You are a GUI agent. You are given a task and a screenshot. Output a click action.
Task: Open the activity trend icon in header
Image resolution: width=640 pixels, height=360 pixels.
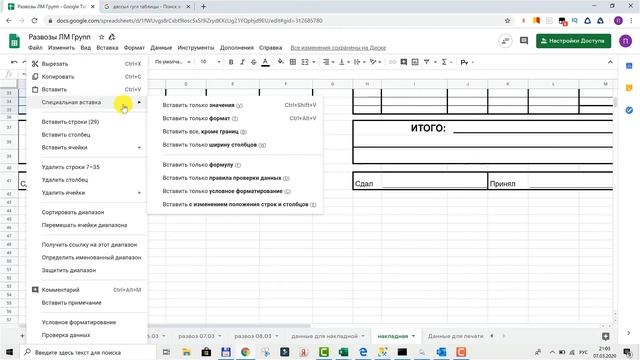click(x=505, y=40)
